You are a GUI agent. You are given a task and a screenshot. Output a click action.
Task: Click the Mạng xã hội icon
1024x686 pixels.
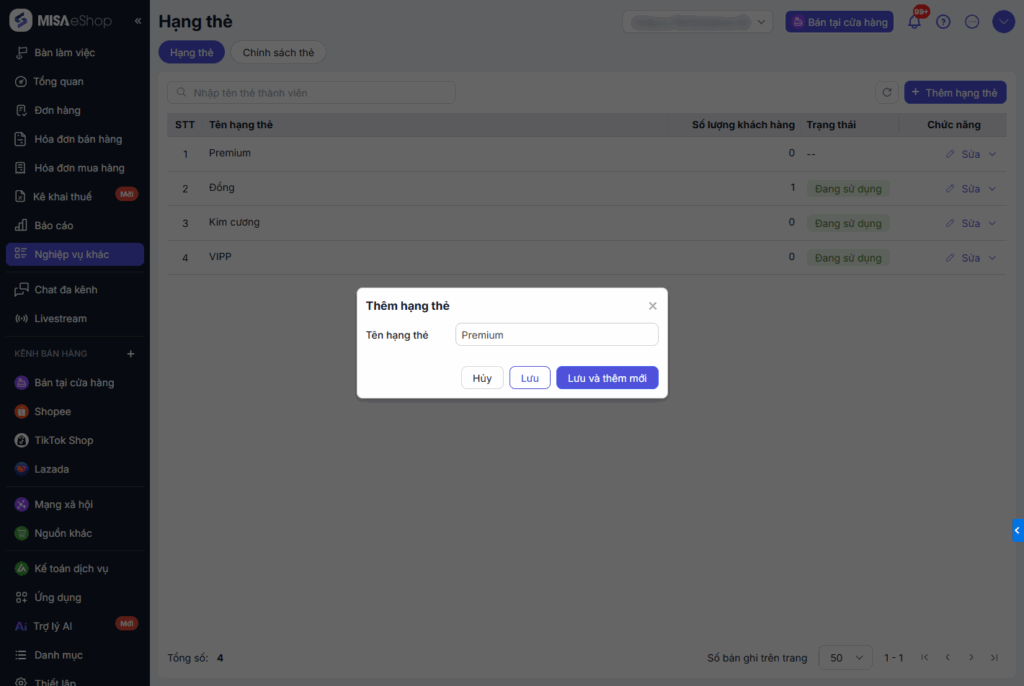[x=21, y=504]
